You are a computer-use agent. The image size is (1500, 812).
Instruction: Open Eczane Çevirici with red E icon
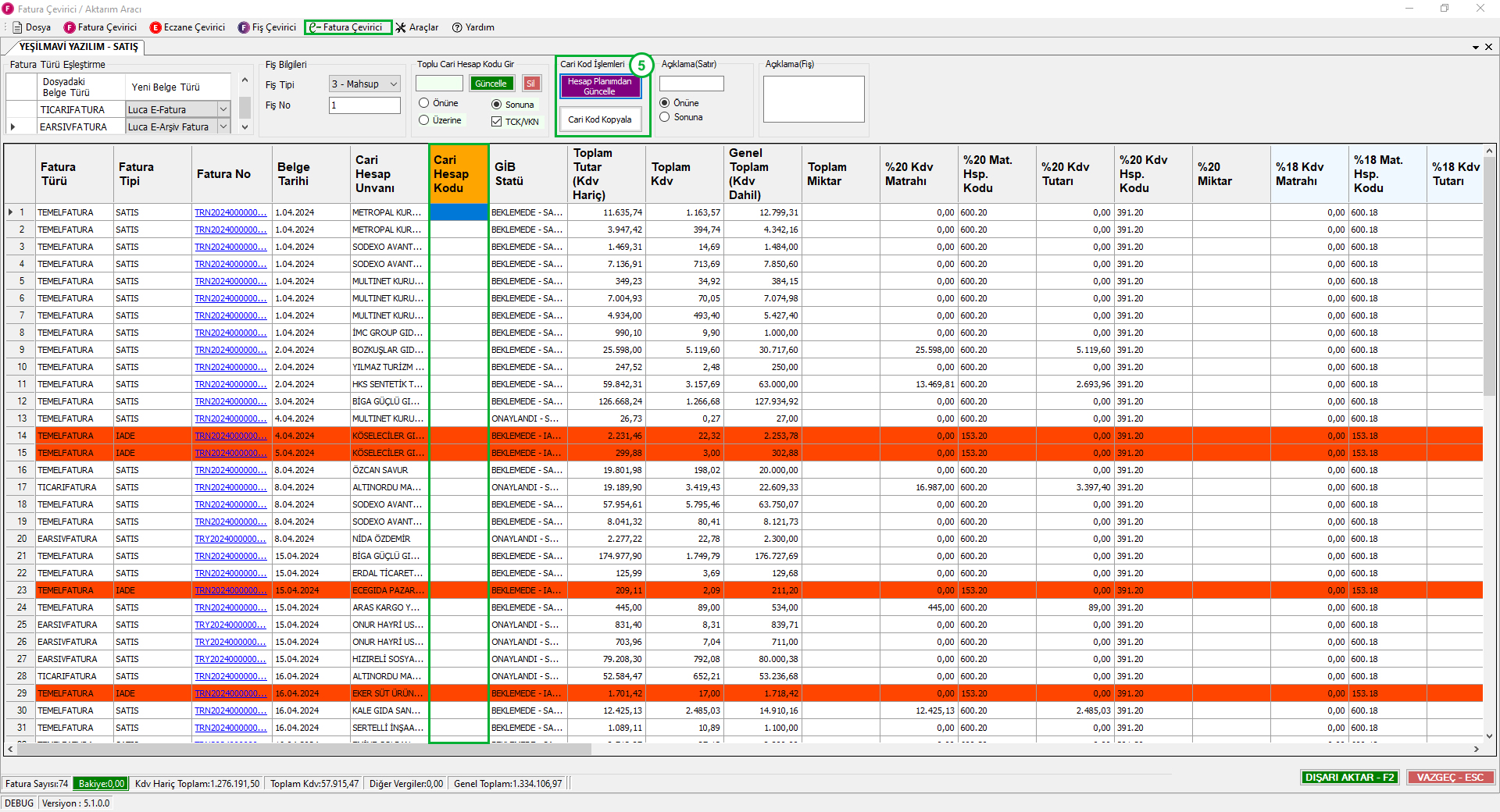click(x=187, y=27)
